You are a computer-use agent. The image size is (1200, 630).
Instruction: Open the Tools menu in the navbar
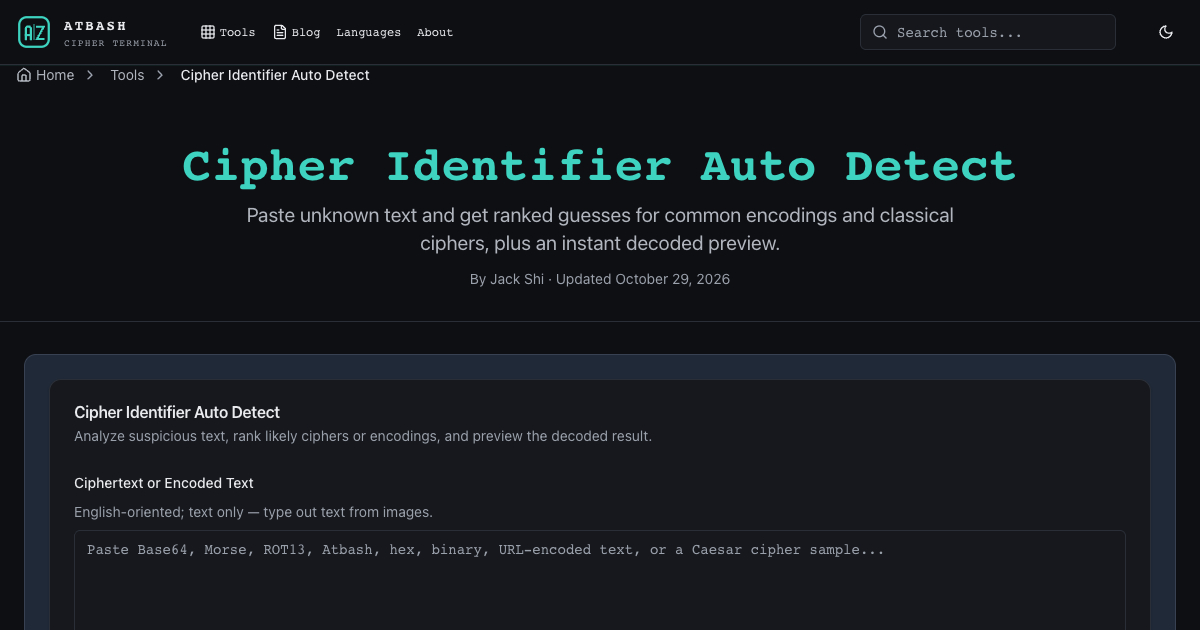pyautogui.click(x=228, y=32)
